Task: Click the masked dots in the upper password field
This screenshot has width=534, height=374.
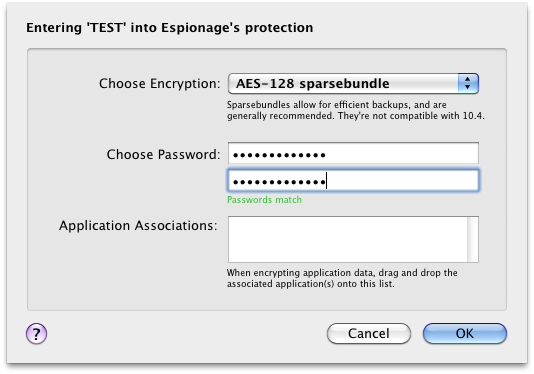Action: (279, 155)
